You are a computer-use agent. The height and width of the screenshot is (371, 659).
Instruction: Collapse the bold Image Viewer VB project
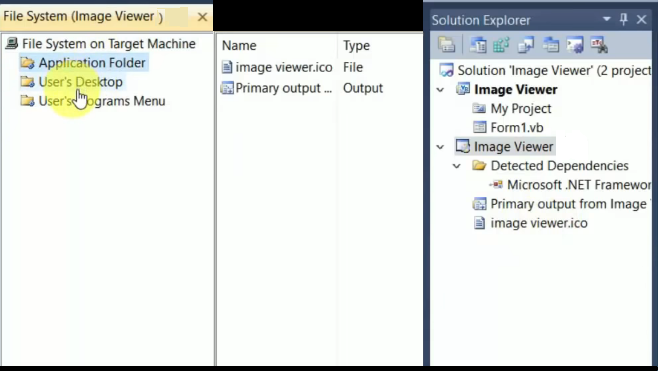[440, 89]
